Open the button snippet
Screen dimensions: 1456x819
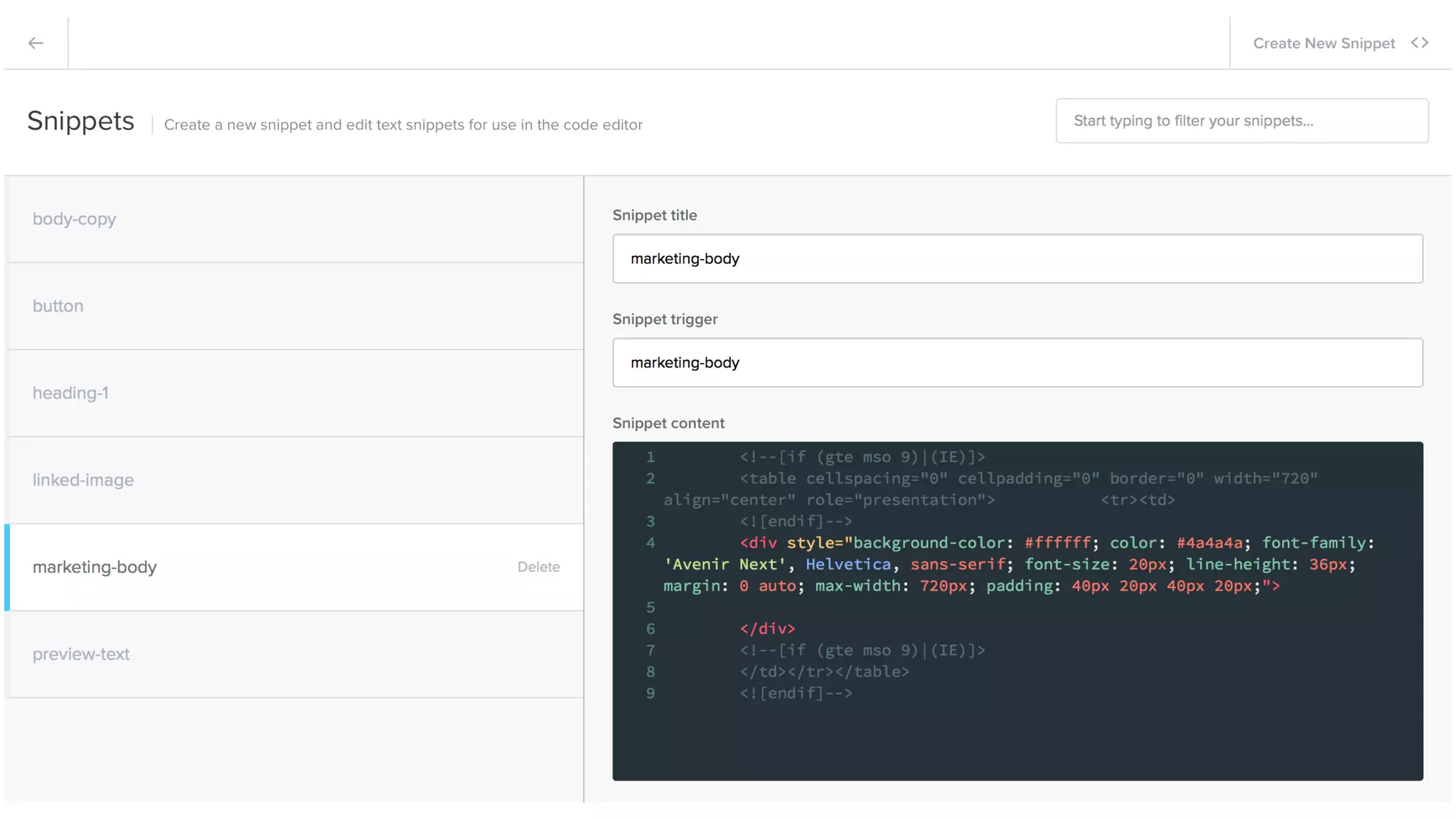click(x=58, y=306)
